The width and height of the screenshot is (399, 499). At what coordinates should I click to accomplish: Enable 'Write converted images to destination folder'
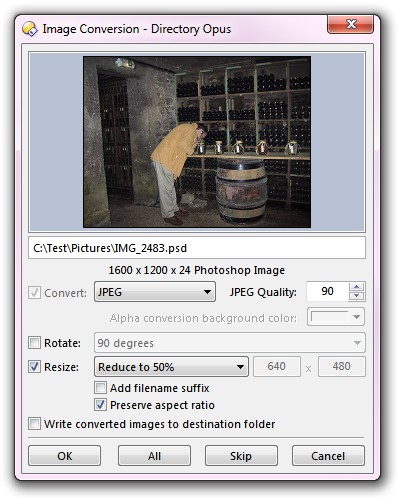(34, 424)
